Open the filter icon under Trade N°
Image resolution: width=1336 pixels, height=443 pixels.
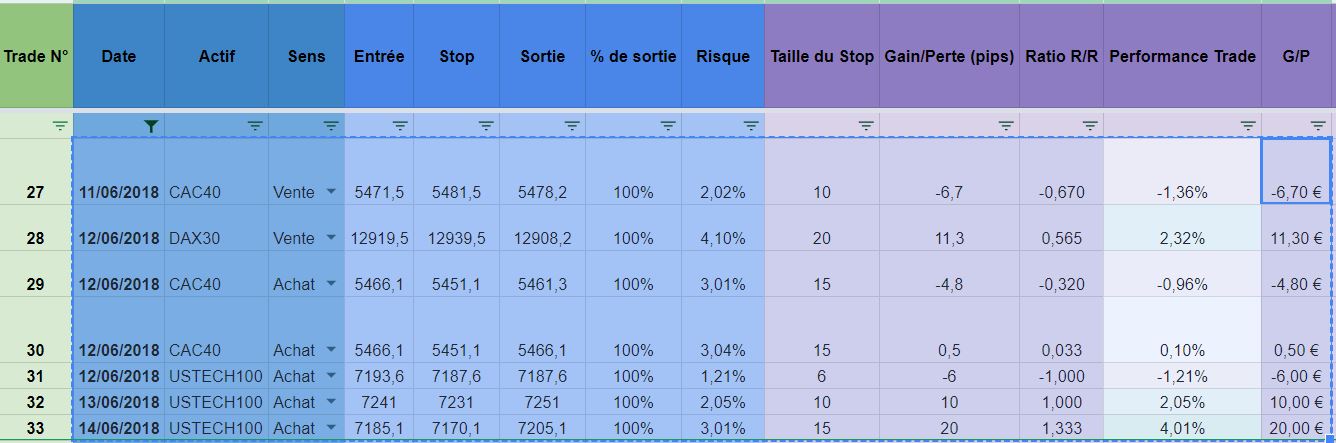[61, 126]
